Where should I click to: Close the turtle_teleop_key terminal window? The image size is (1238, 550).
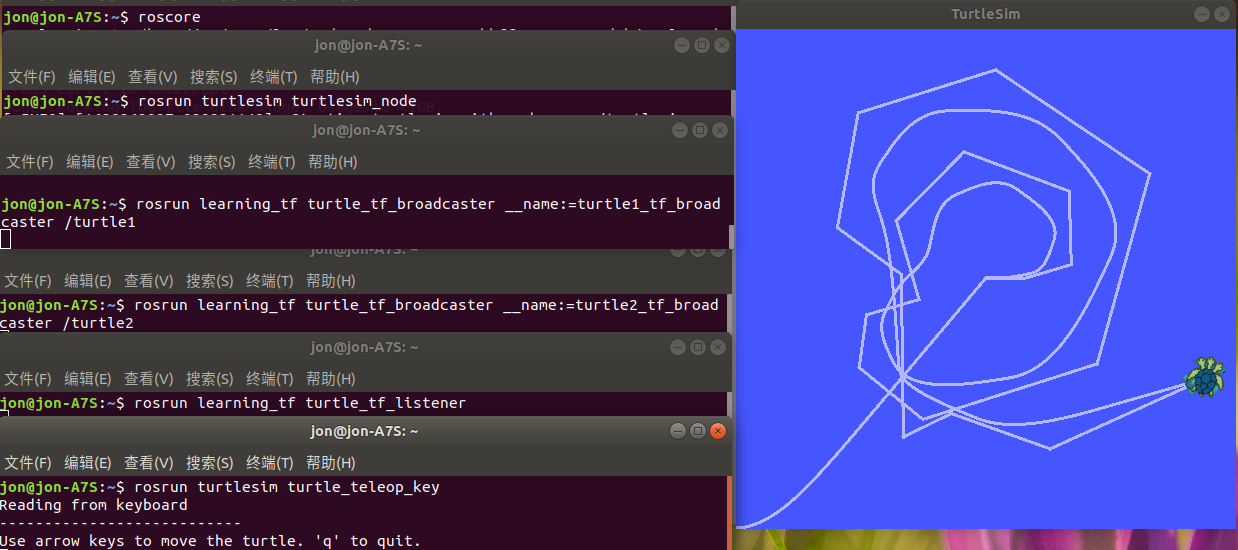click(x=717, y=431)
